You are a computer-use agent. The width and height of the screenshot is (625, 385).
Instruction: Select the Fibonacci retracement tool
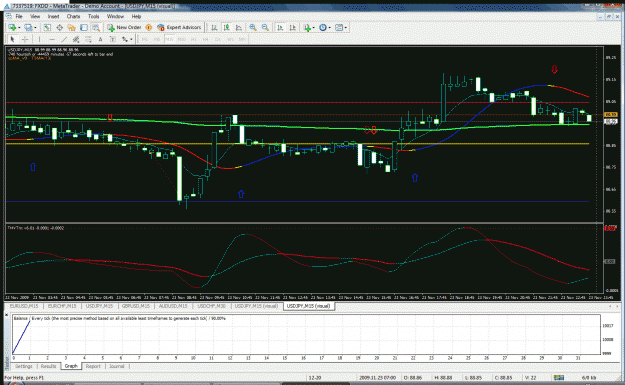(x=88, y=39)
